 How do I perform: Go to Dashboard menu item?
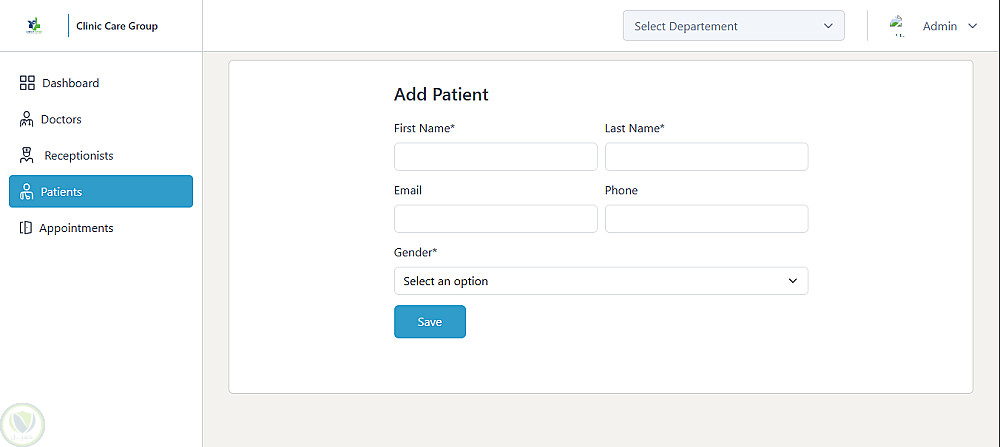pyautogui.click(x=70, y=83)
